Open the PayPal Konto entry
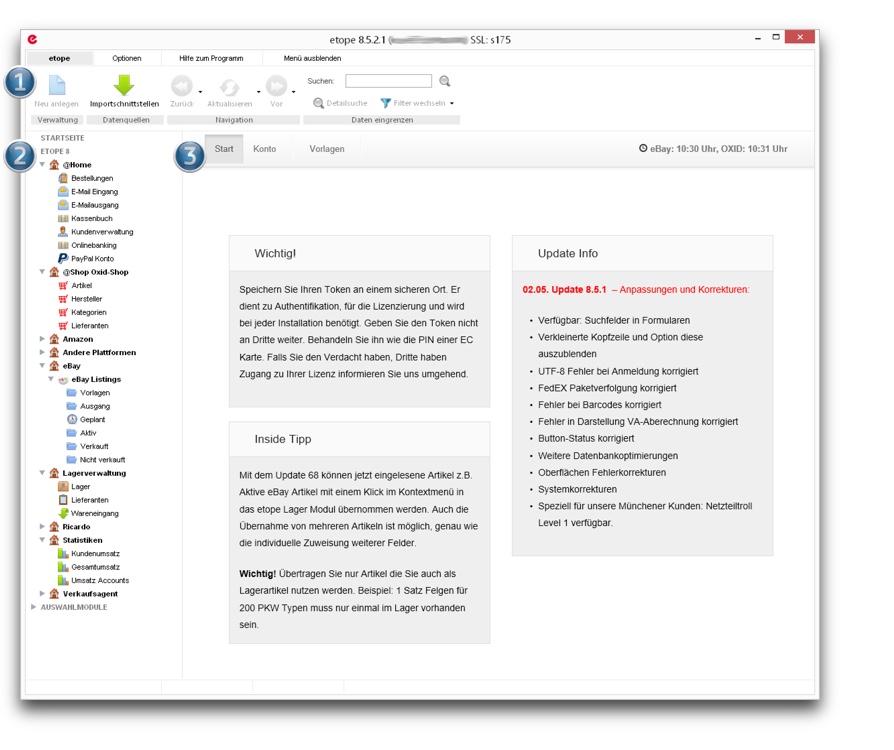 pyautogui.click(x=92, y=258)
